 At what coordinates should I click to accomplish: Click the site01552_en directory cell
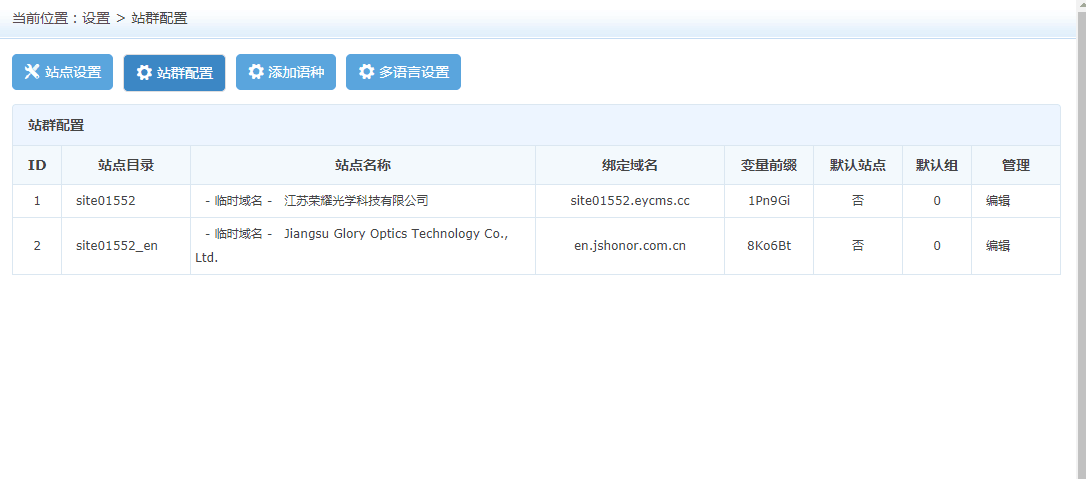tap(116, 246)
